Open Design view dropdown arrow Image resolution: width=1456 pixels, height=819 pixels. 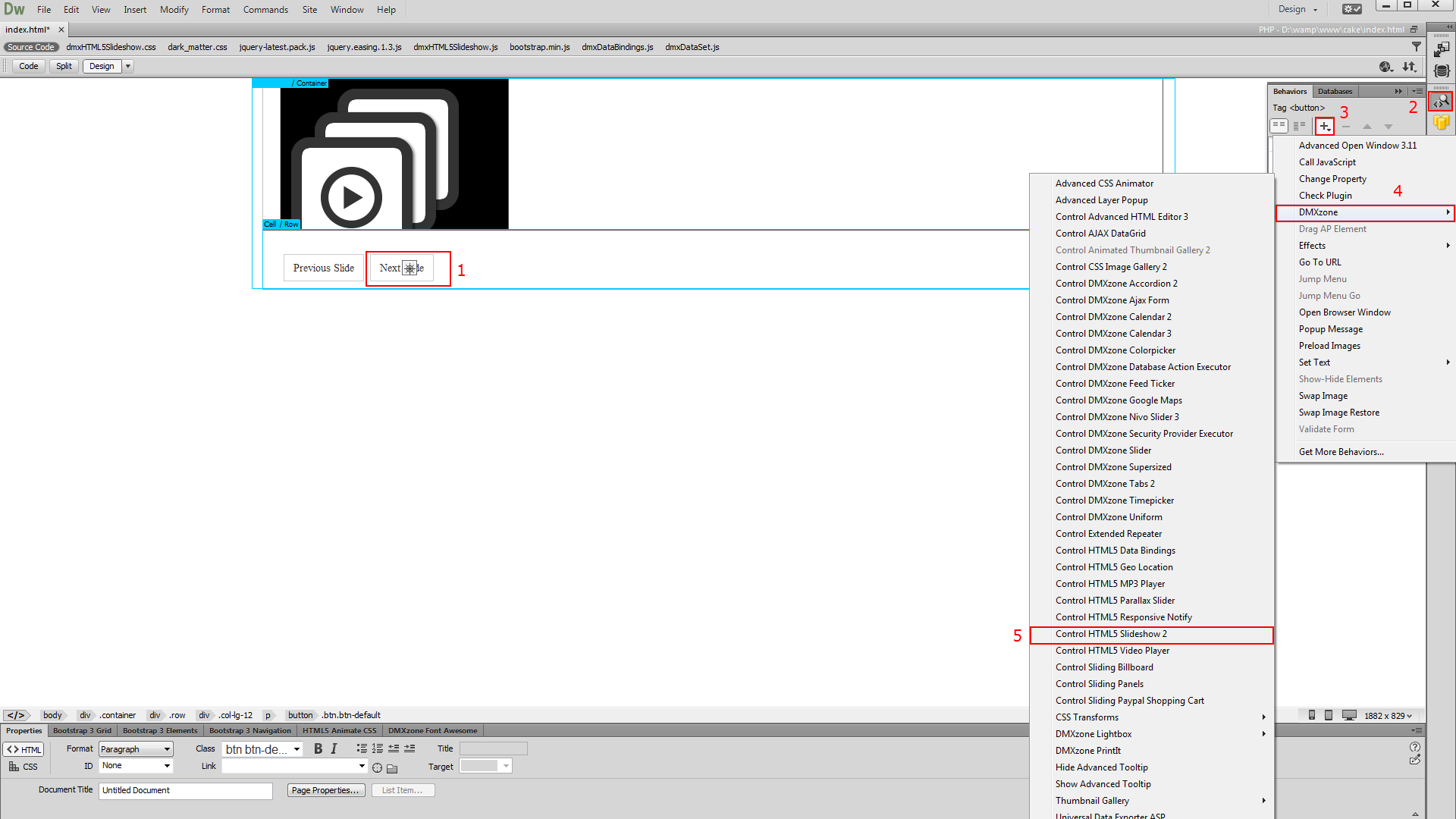(x=128, y=66)
